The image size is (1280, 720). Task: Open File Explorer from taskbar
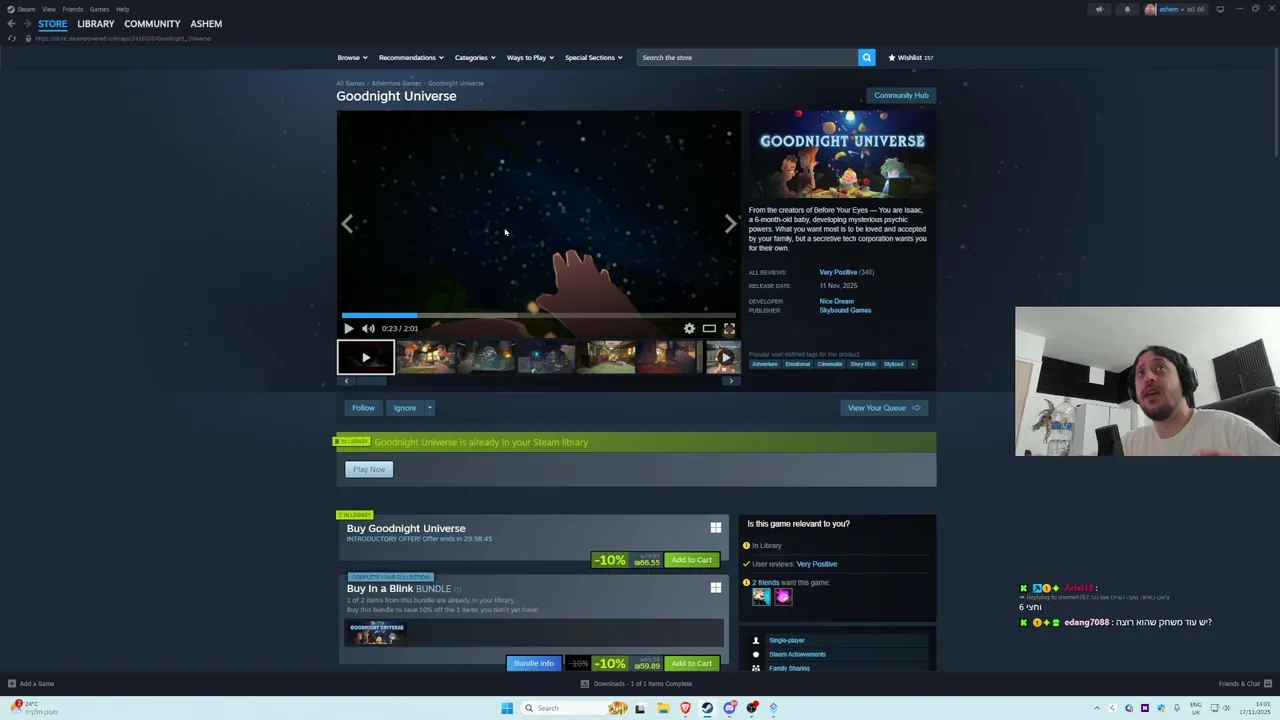[x=662, y=708]
